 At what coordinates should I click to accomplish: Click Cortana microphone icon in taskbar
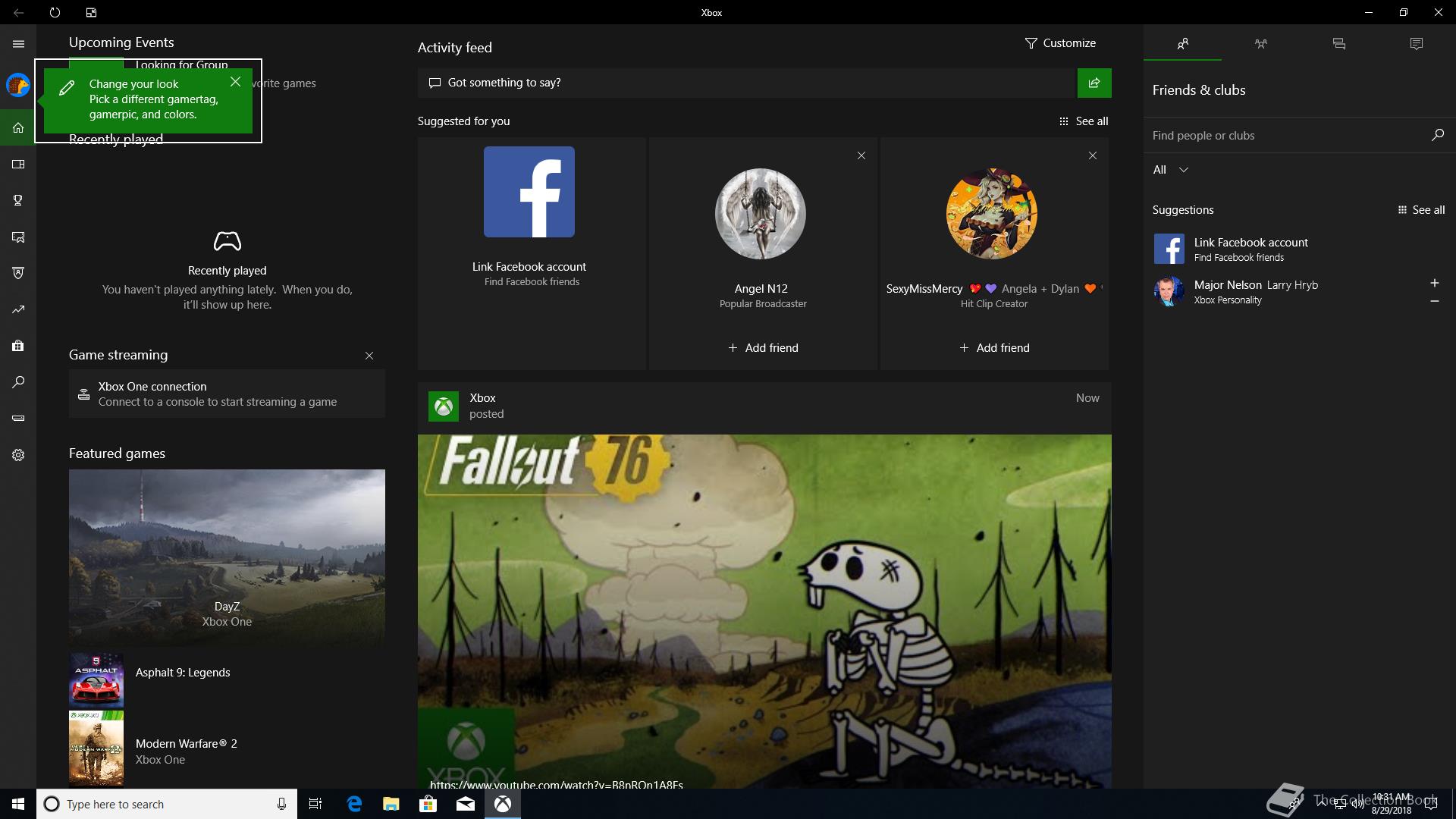click(281, 804)
